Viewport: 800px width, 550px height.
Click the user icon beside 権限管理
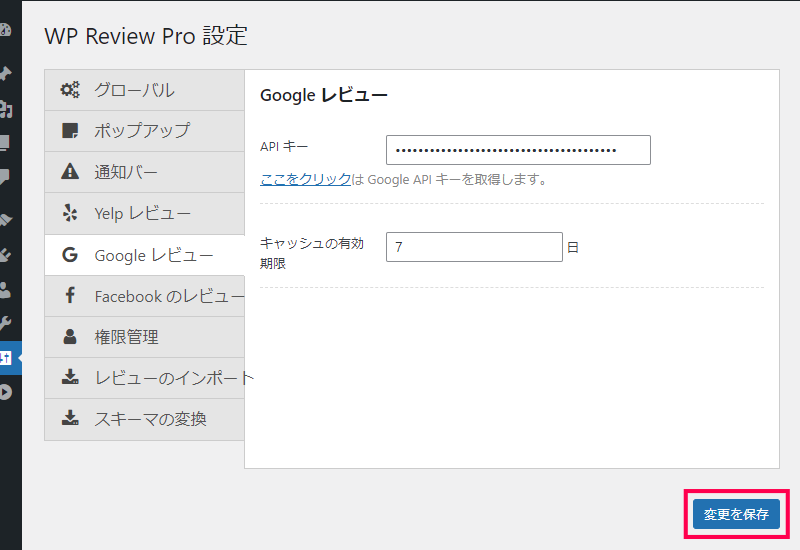(x=70, y=336)
